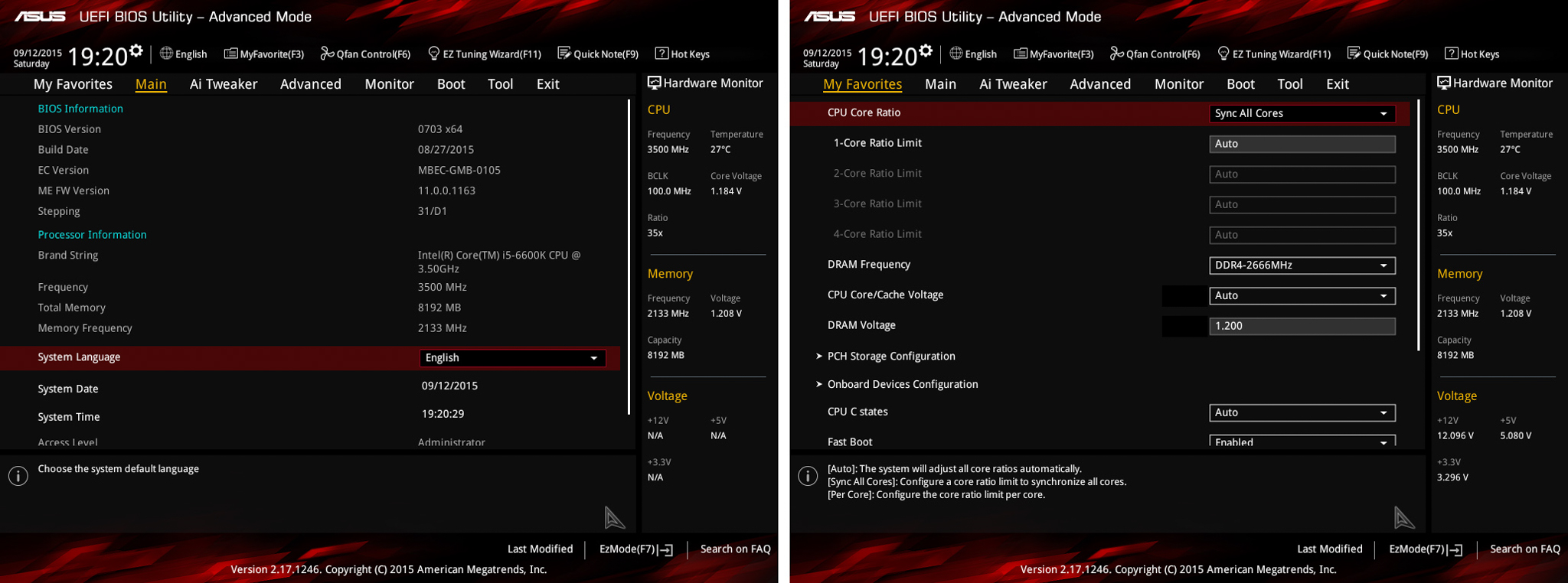The height and width of the screenshot is (583, 1568).
Task: Click the 1-Core Ratio Limit input field
Action: coord(1302,144)
